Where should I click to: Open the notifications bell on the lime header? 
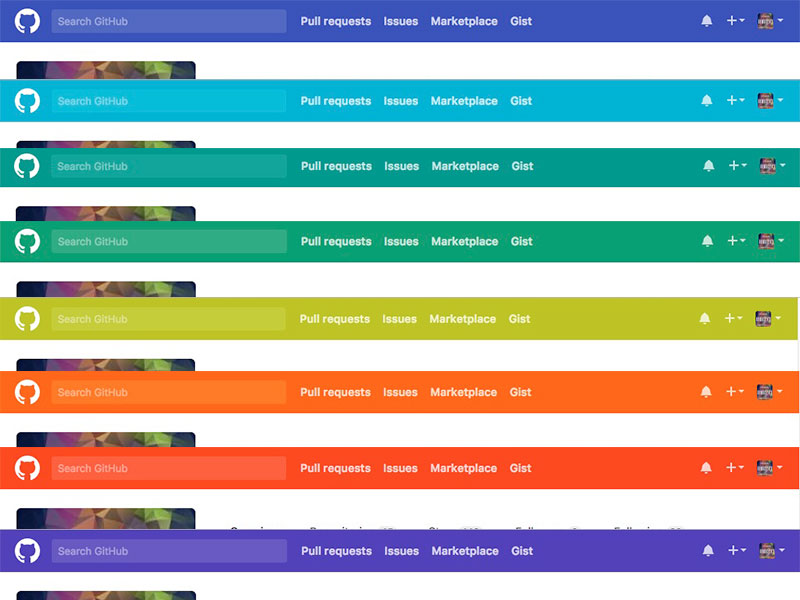(x=705, y=318)
